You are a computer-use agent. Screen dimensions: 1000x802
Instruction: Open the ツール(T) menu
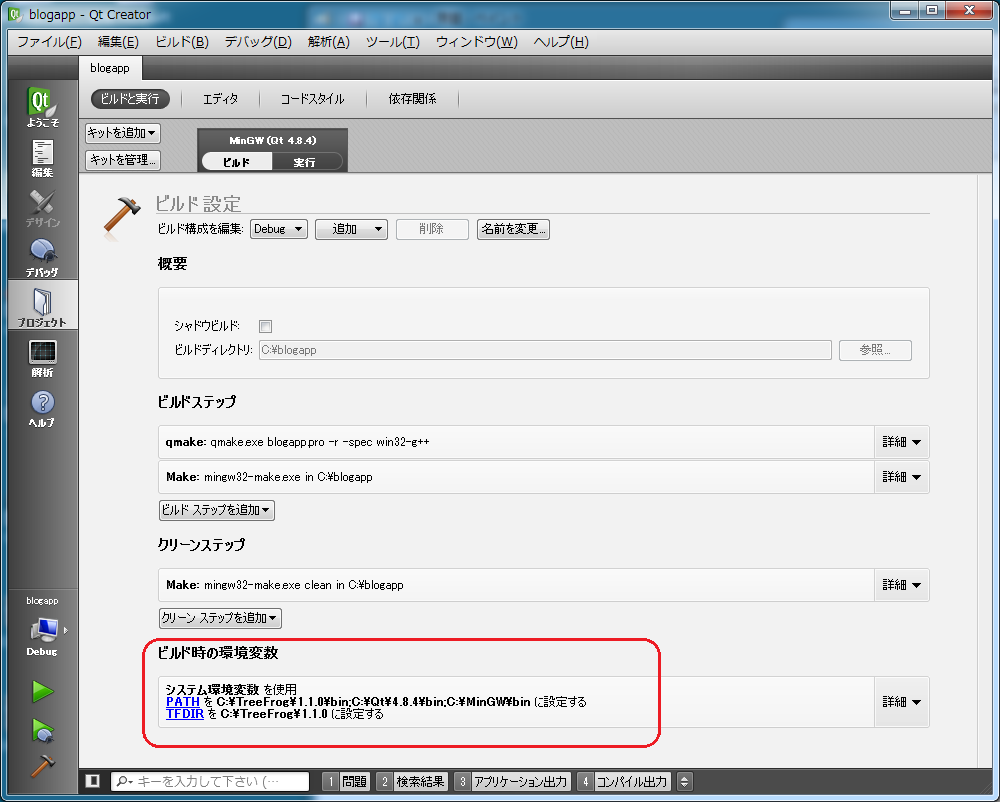(392, 42)
